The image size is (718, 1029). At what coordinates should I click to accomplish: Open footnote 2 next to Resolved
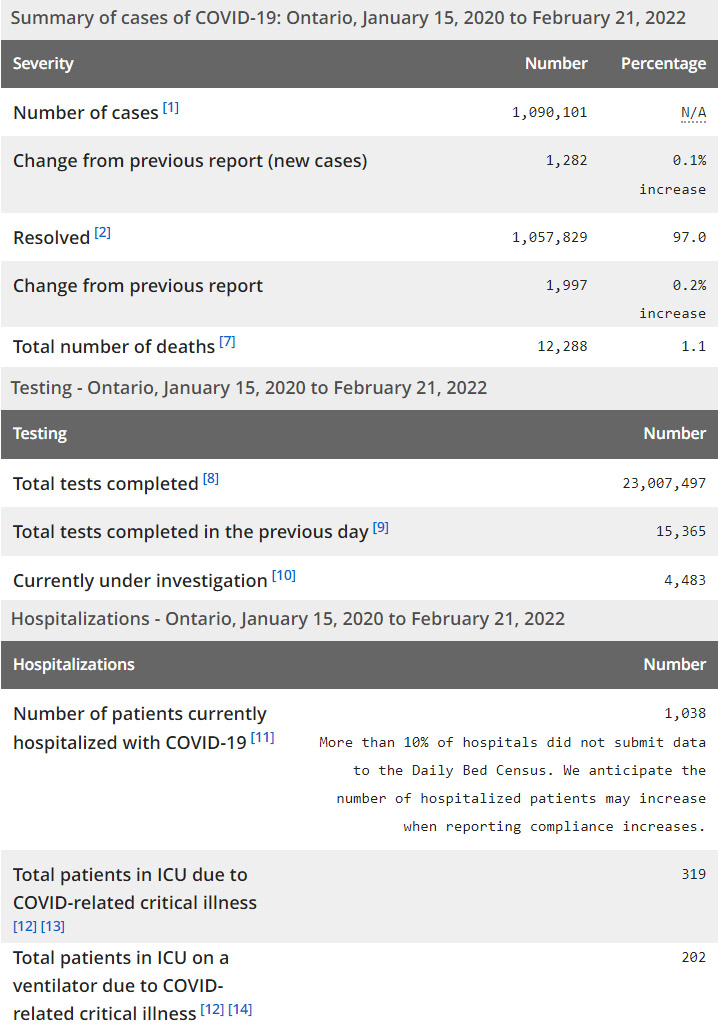point(103,233)
